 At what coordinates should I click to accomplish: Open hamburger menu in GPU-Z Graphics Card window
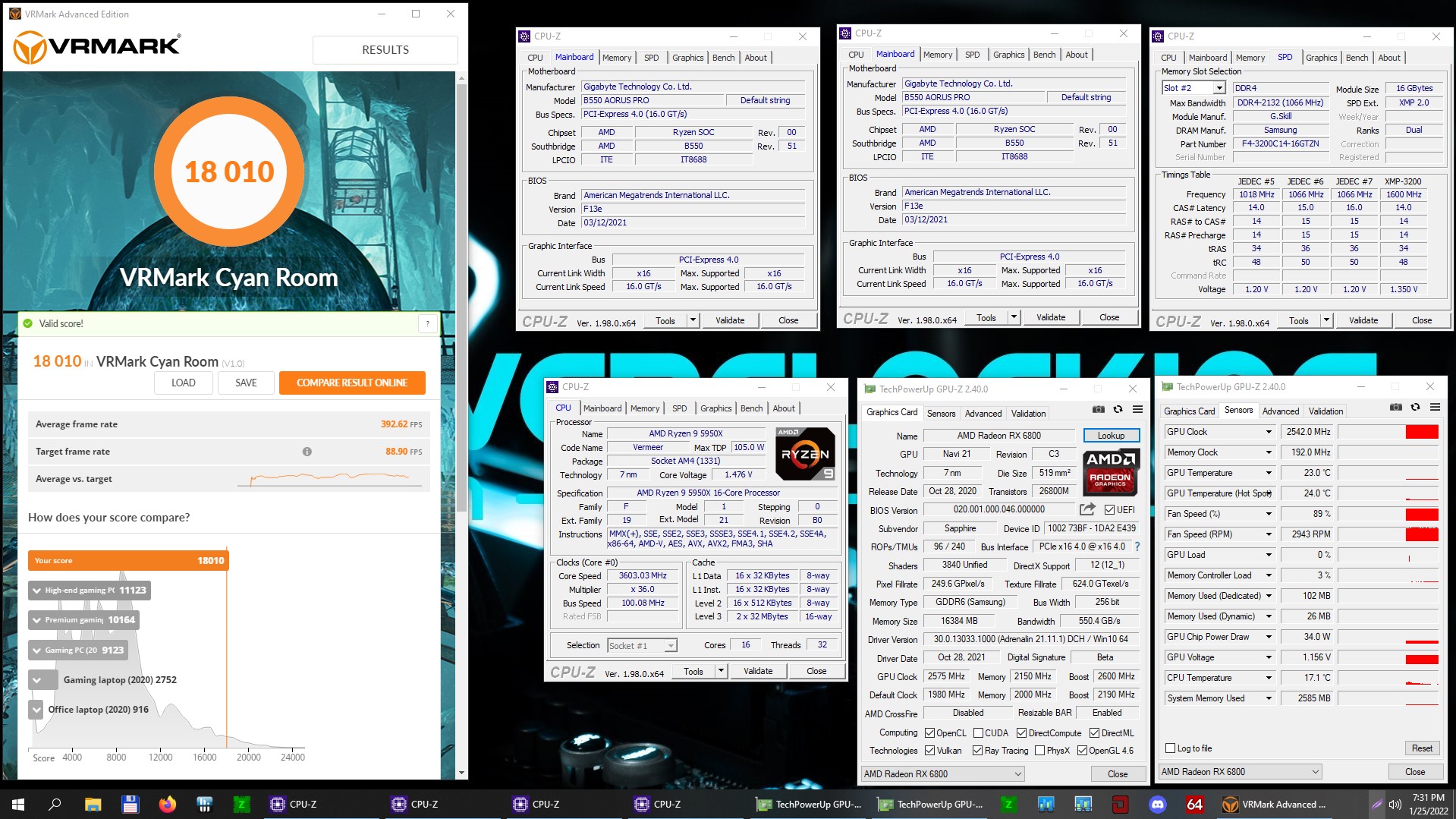(x=1137, y=409)
